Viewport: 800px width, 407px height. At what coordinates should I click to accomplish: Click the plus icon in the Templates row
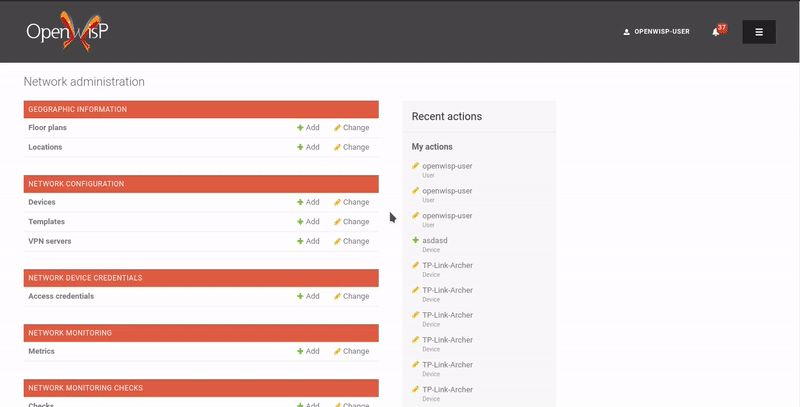pos(300,221)
